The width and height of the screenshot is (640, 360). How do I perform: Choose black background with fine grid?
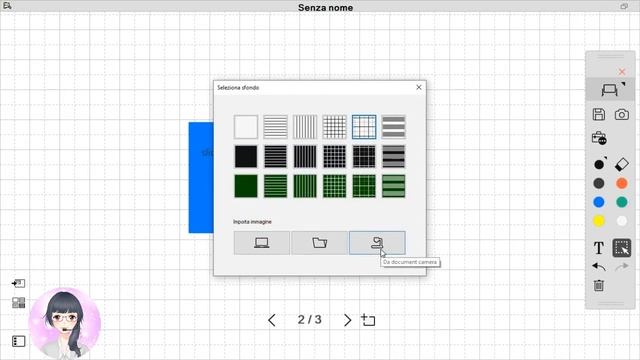334,156
